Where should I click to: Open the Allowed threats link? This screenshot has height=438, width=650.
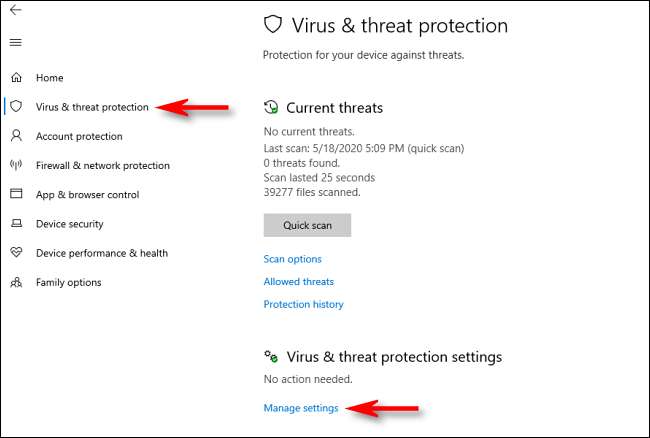[x=298, y=282]
